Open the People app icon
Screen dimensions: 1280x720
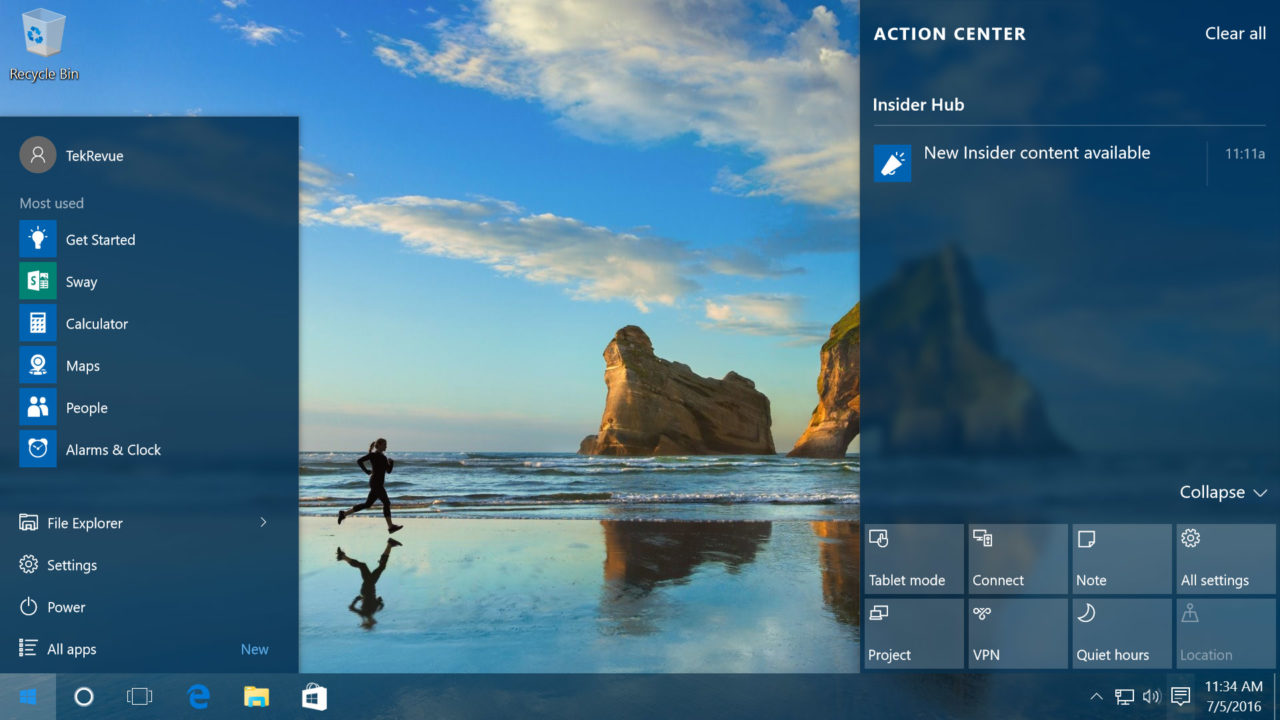click(38, 408)
